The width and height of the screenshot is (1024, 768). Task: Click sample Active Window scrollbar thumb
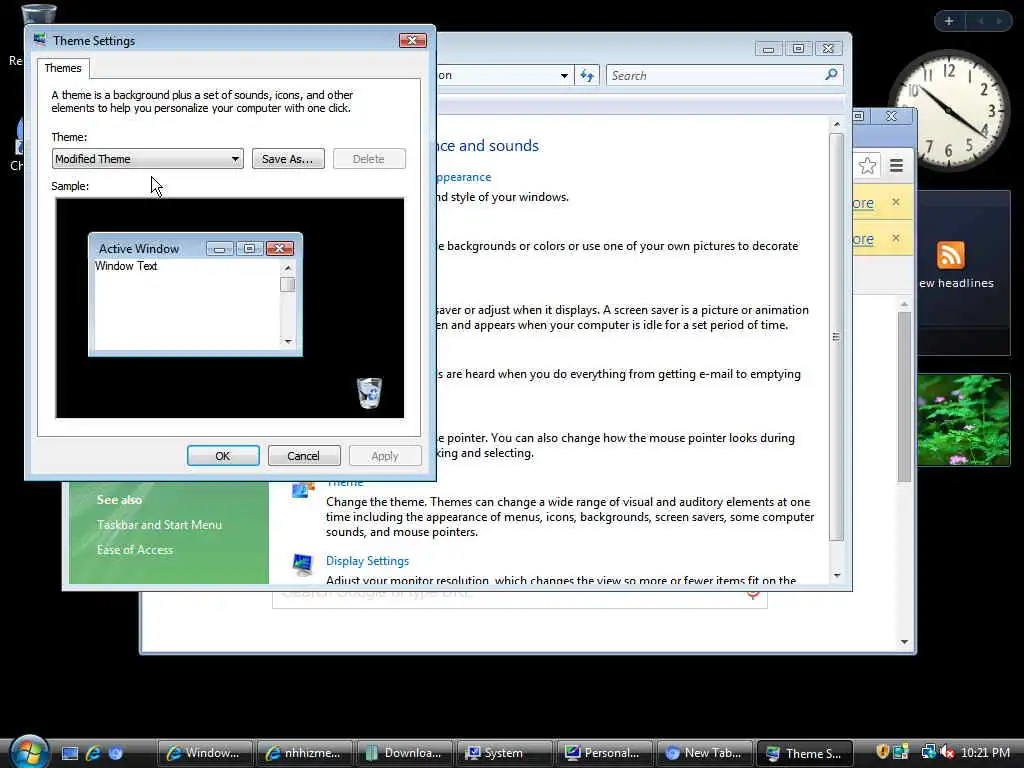coord(287,285)
